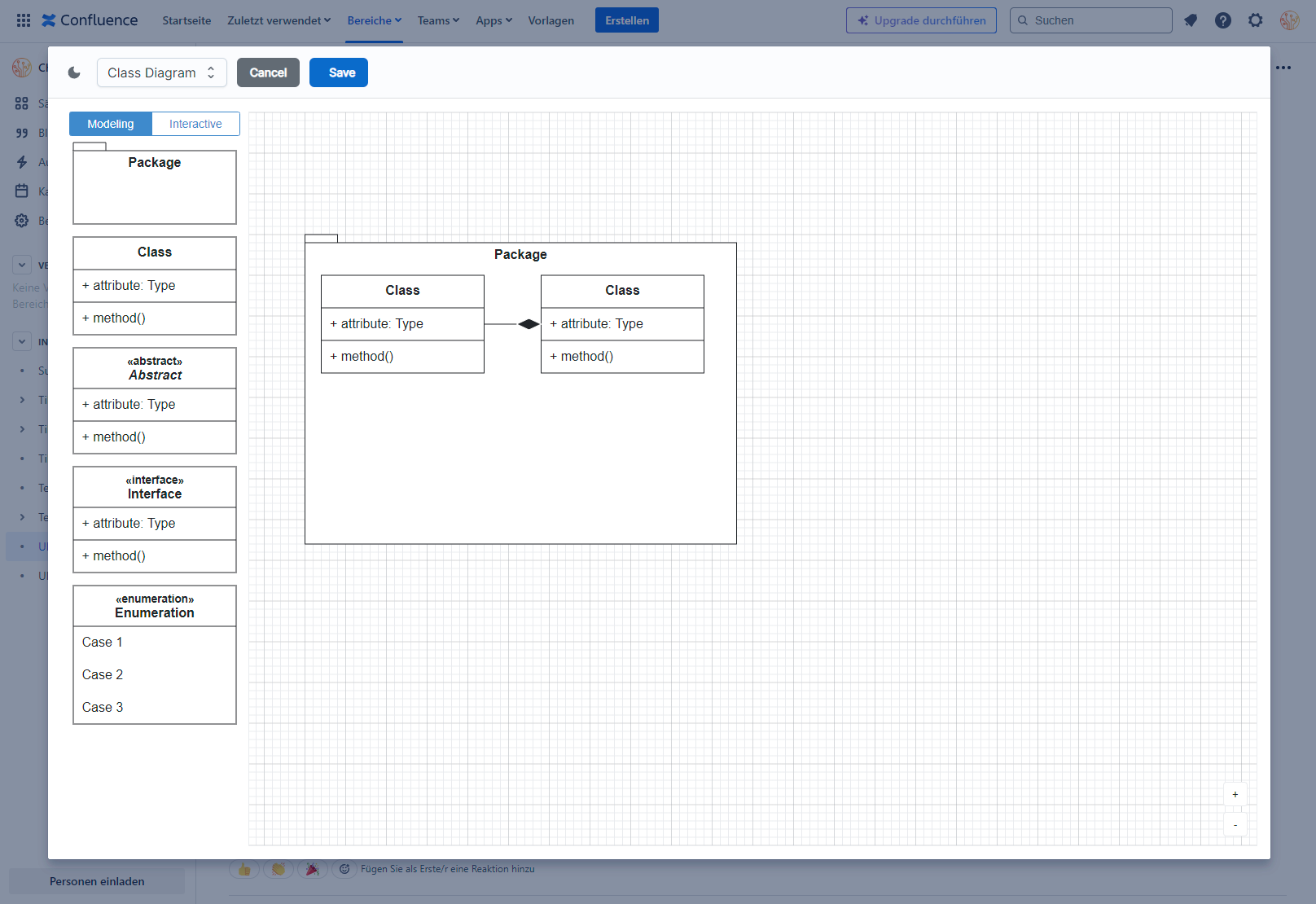1316x904 pixels.
Task: Select left class '+ method()' row
Action: point(402,357)
